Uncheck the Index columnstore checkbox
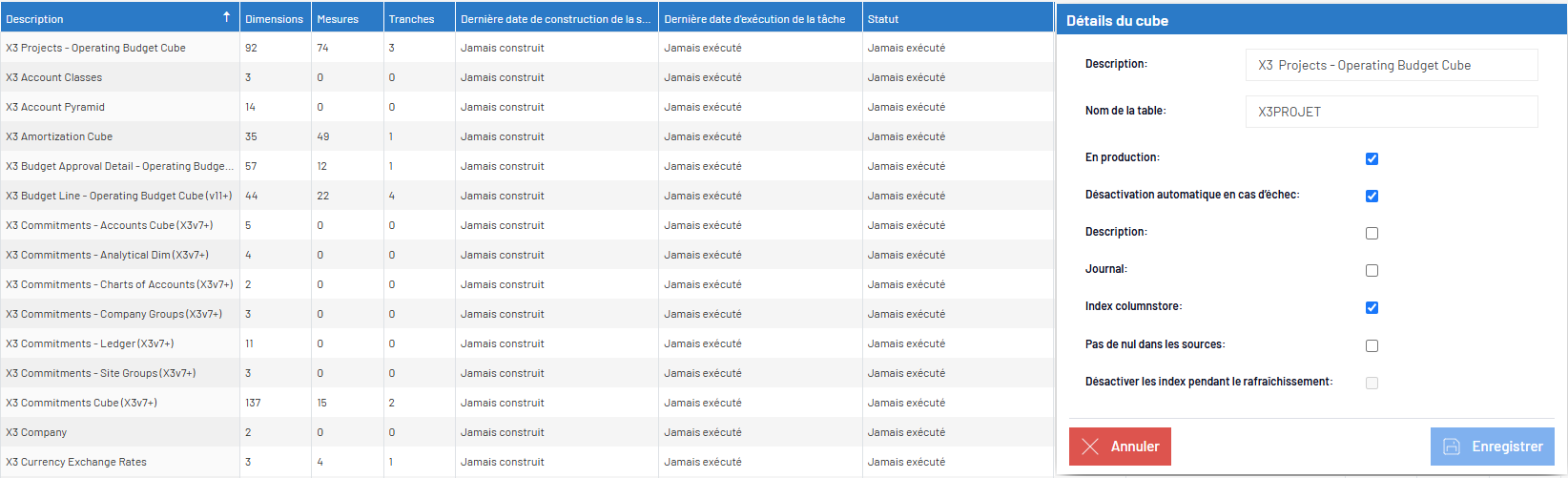The width and height of the screenshot is (1568, 478). tap(1372, 307)
